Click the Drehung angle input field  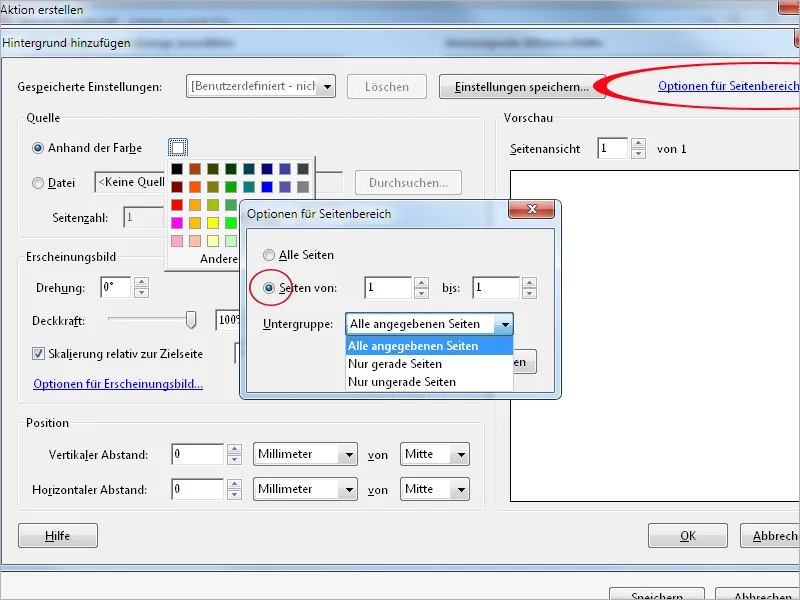coord(115,287)
